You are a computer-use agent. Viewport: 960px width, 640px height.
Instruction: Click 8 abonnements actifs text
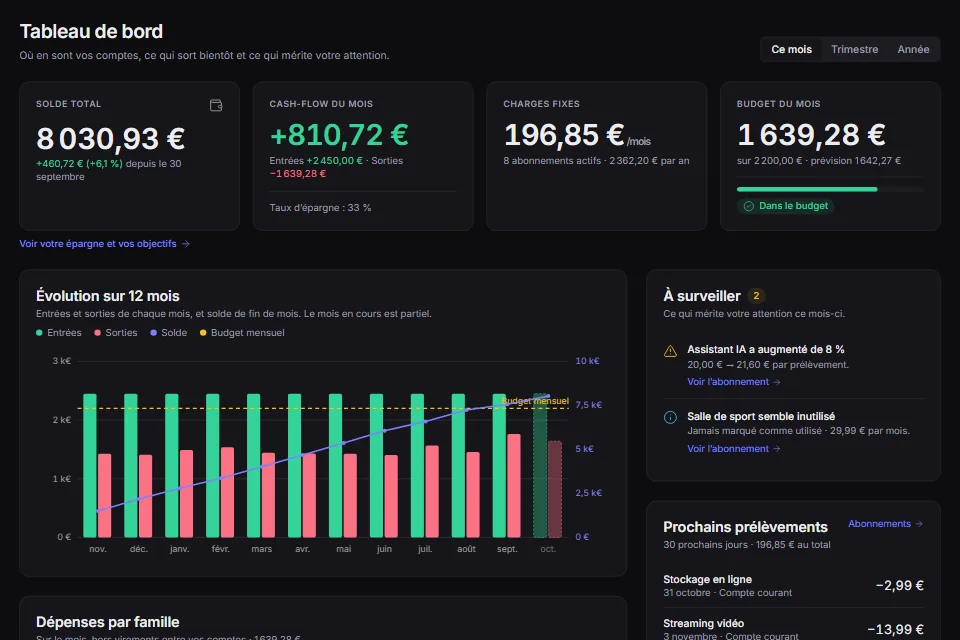tap(552, 160)
